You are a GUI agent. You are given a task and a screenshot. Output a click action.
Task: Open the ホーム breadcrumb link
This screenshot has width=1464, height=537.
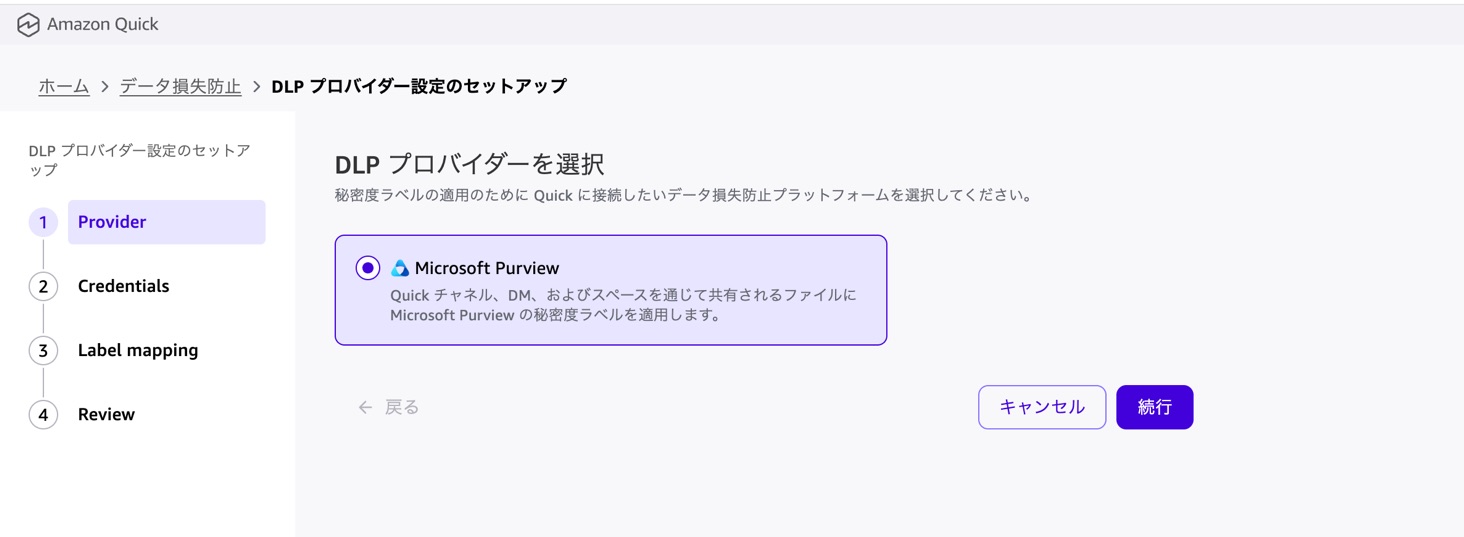[x=64, y=86]
